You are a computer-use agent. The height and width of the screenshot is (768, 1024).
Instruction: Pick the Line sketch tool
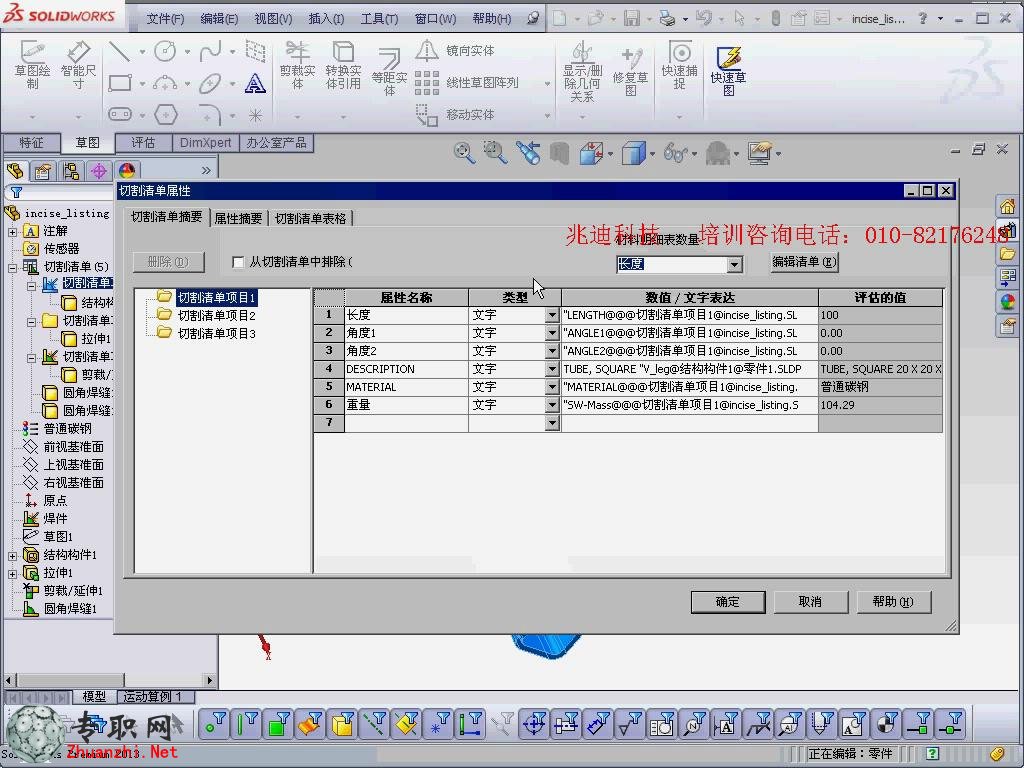[x=119, y=51]
